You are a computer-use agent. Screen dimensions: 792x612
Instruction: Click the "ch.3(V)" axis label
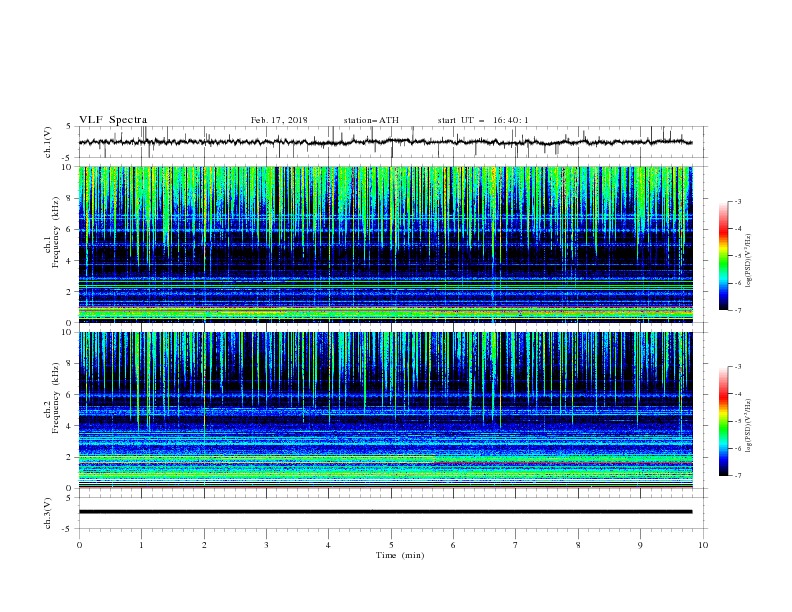pos(48,513)
